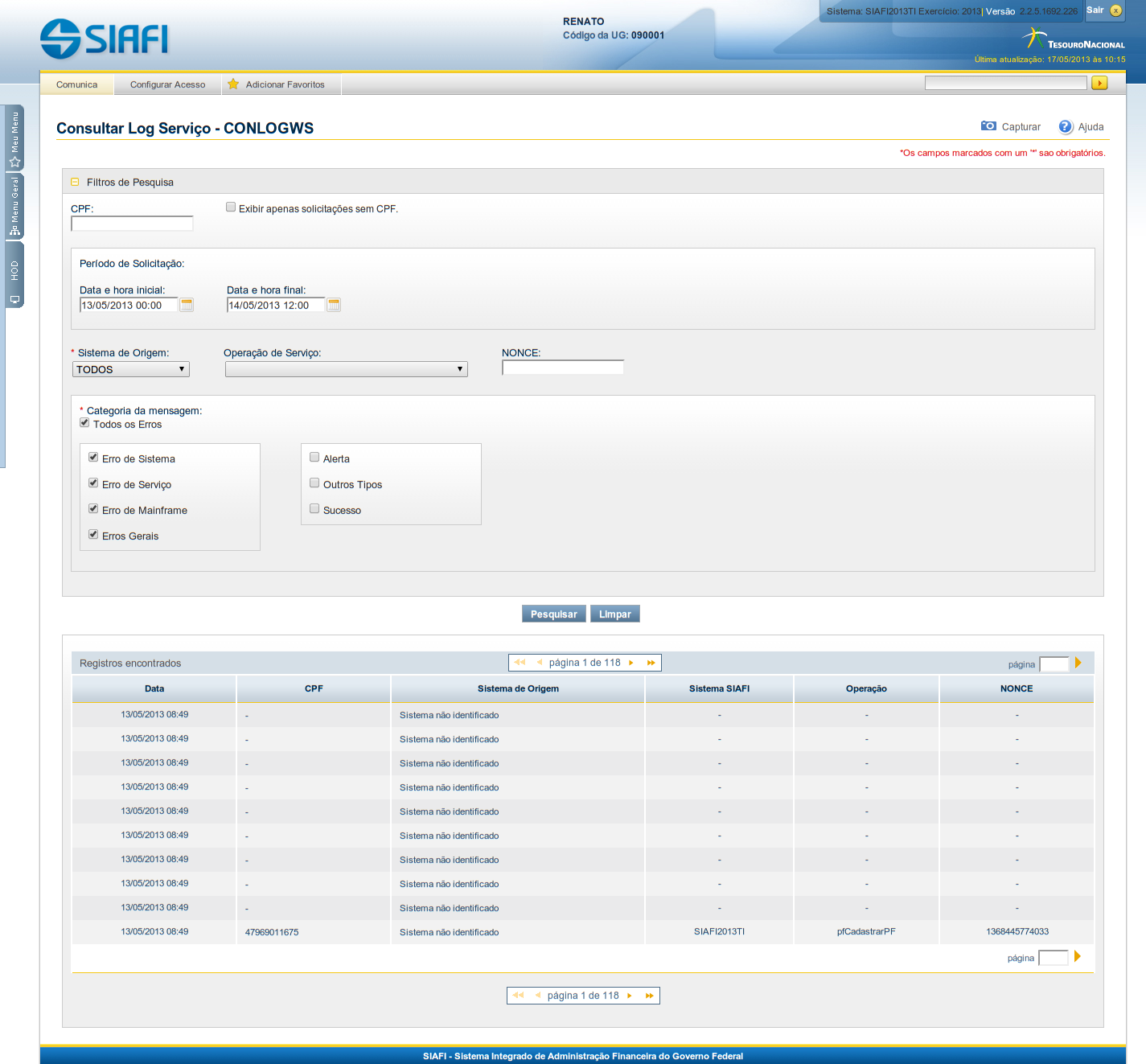Click the Adicionar Favoritos star icon
The height and width of the screenshot is (1064, 1146).
233,84
